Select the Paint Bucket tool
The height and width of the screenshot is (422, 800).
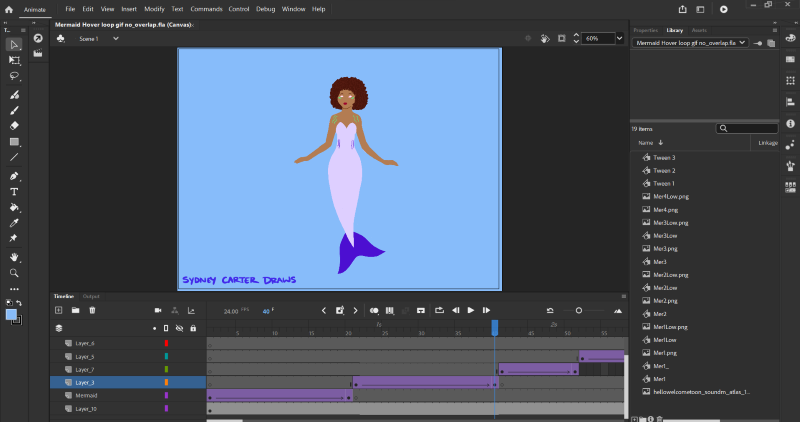coord(14,207)
